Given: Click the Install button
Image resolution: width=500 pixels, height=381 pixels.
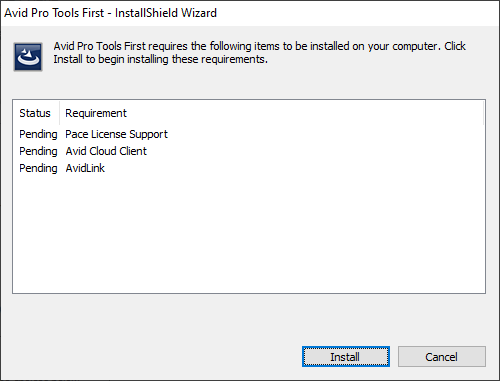Looking at the screenshot, I should point(346,357).
